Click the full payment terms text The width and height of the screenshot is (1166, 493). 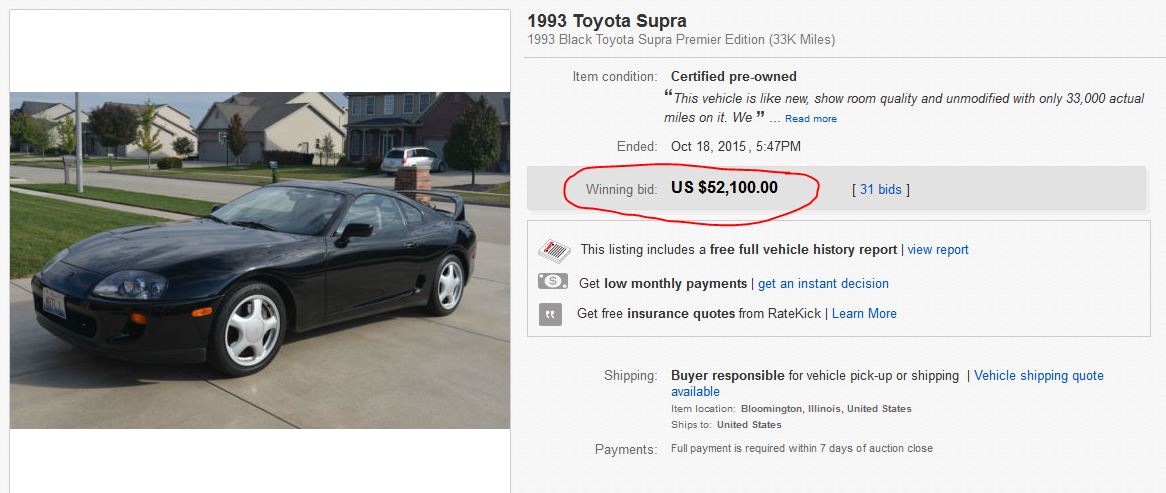click(x=802, y=448)
